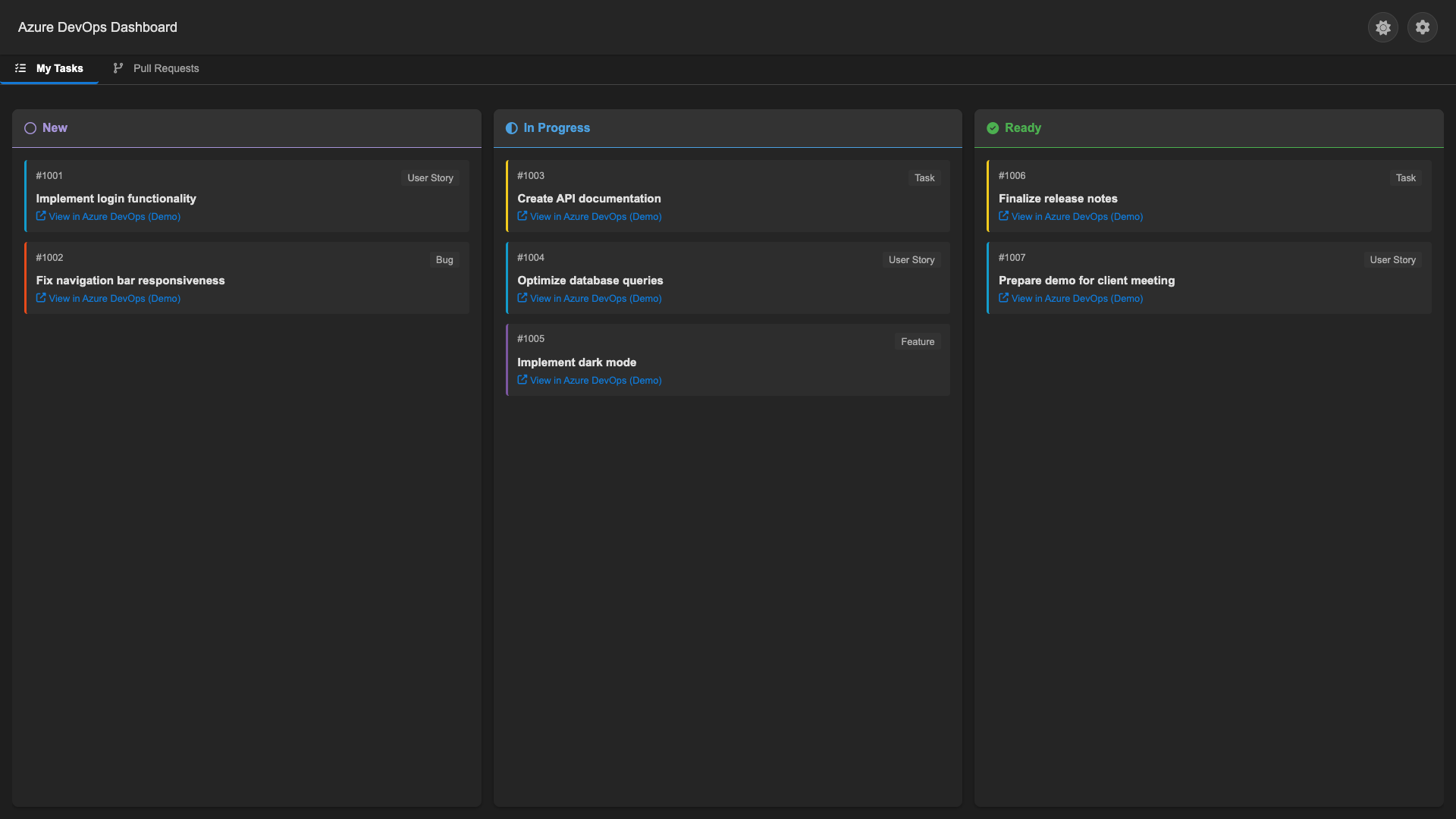Open external link icon for task #1006
Image resolution: width=1456 pixels, height=819 pixels.
pos(1004,216)
